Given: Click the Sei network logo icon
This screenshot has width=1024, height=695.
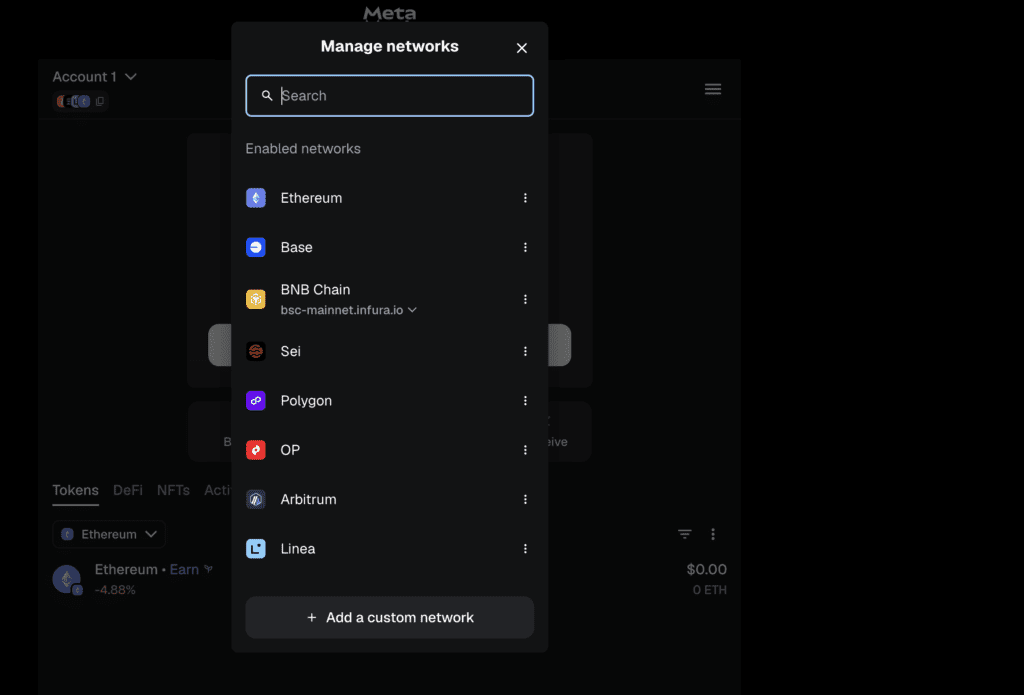Looking at the screenshot, I should tap(256, 351).
